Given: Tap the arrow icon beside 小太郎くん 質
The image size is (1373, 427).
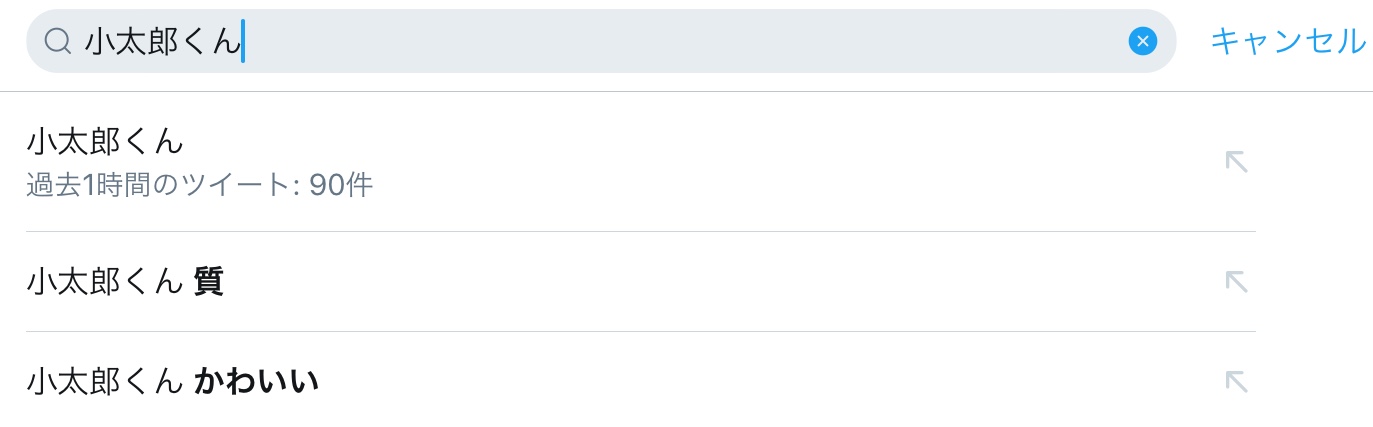Looking at the screenshot, I should [x=1236, y=282].
